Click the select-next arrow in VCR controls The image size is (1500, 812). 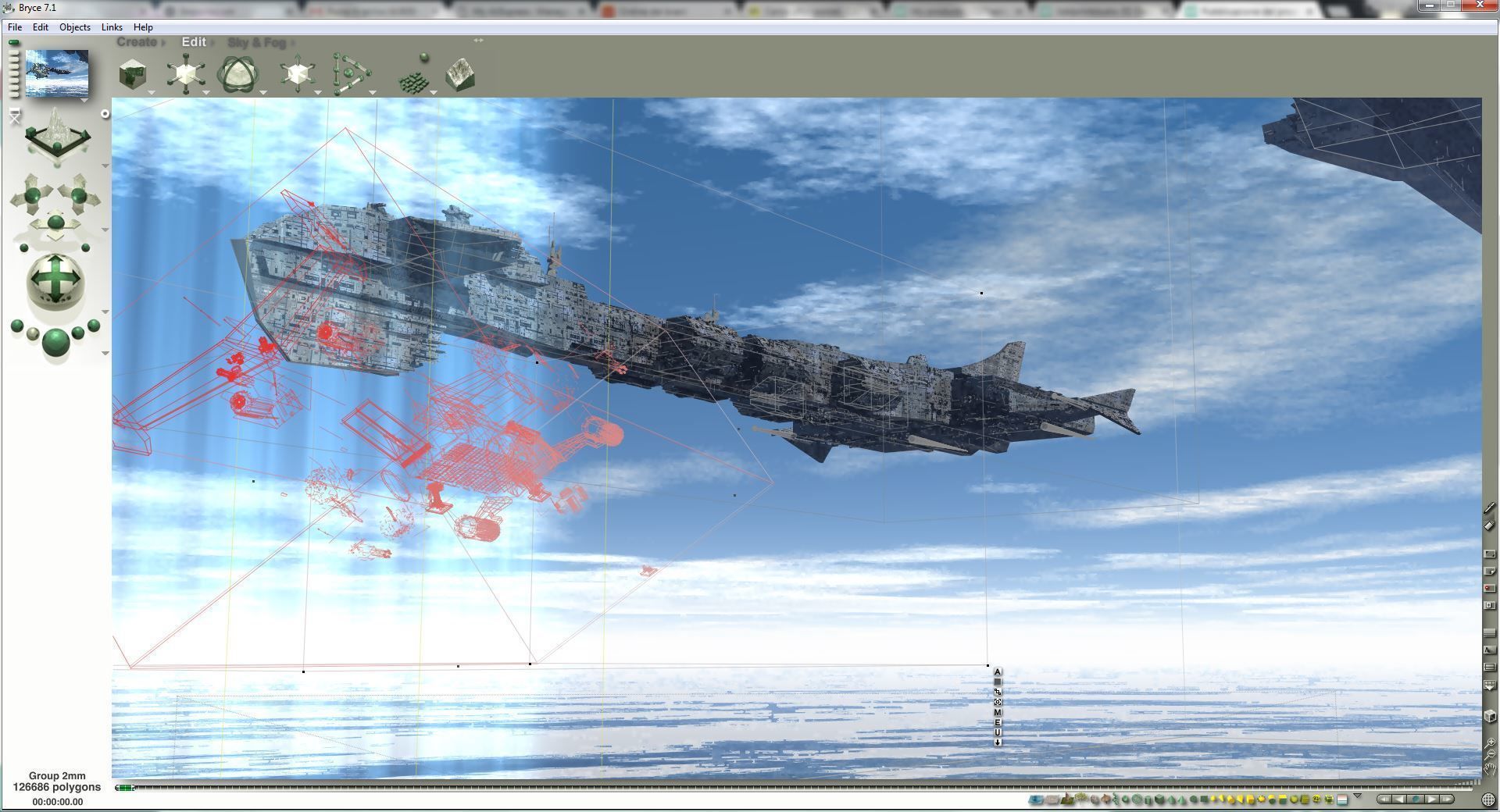pyautogui.click(x=1432, y=800)
